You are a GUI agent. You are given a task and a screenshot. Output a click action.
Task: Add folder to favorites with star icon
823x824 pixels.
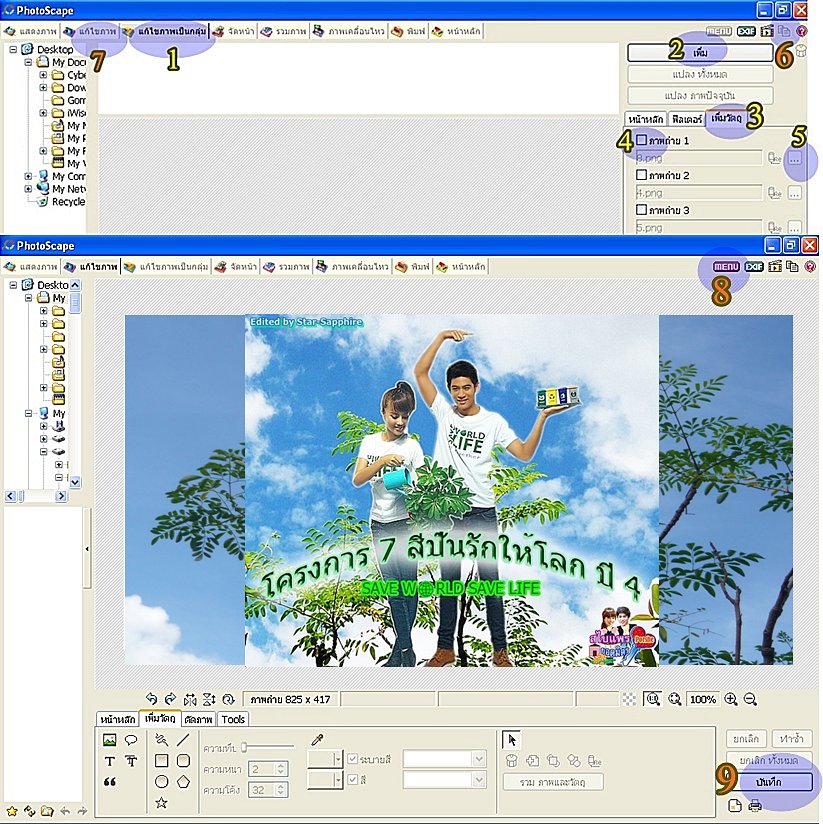[12, 811]
